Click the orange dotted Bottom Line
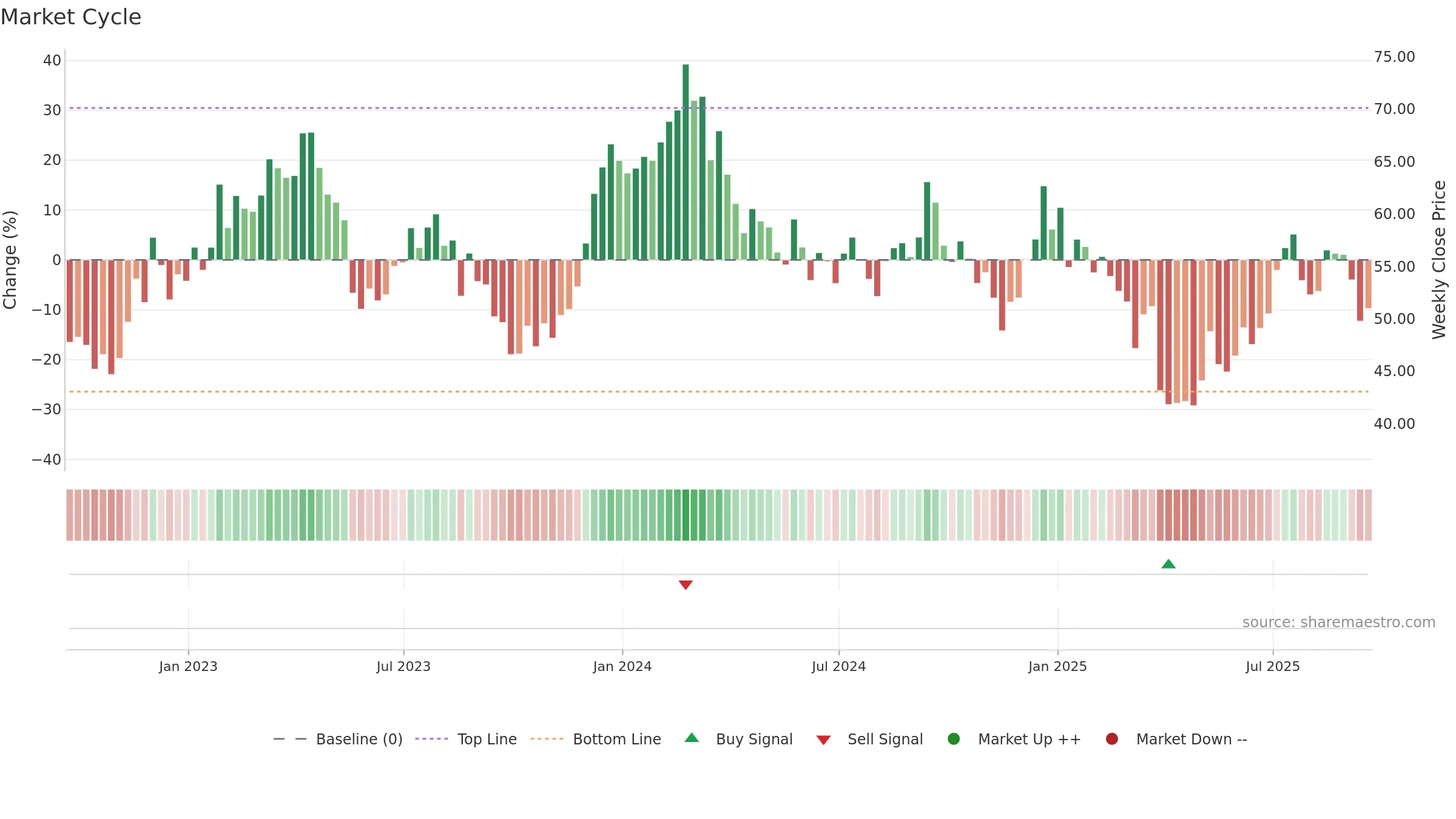1456x819 pixels. point(719,392)
